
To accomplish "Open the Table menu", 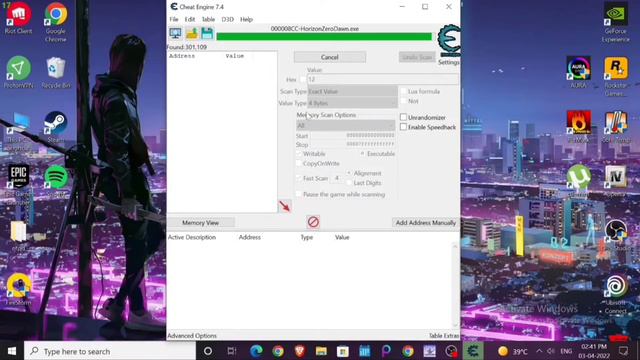I will 208,19.
